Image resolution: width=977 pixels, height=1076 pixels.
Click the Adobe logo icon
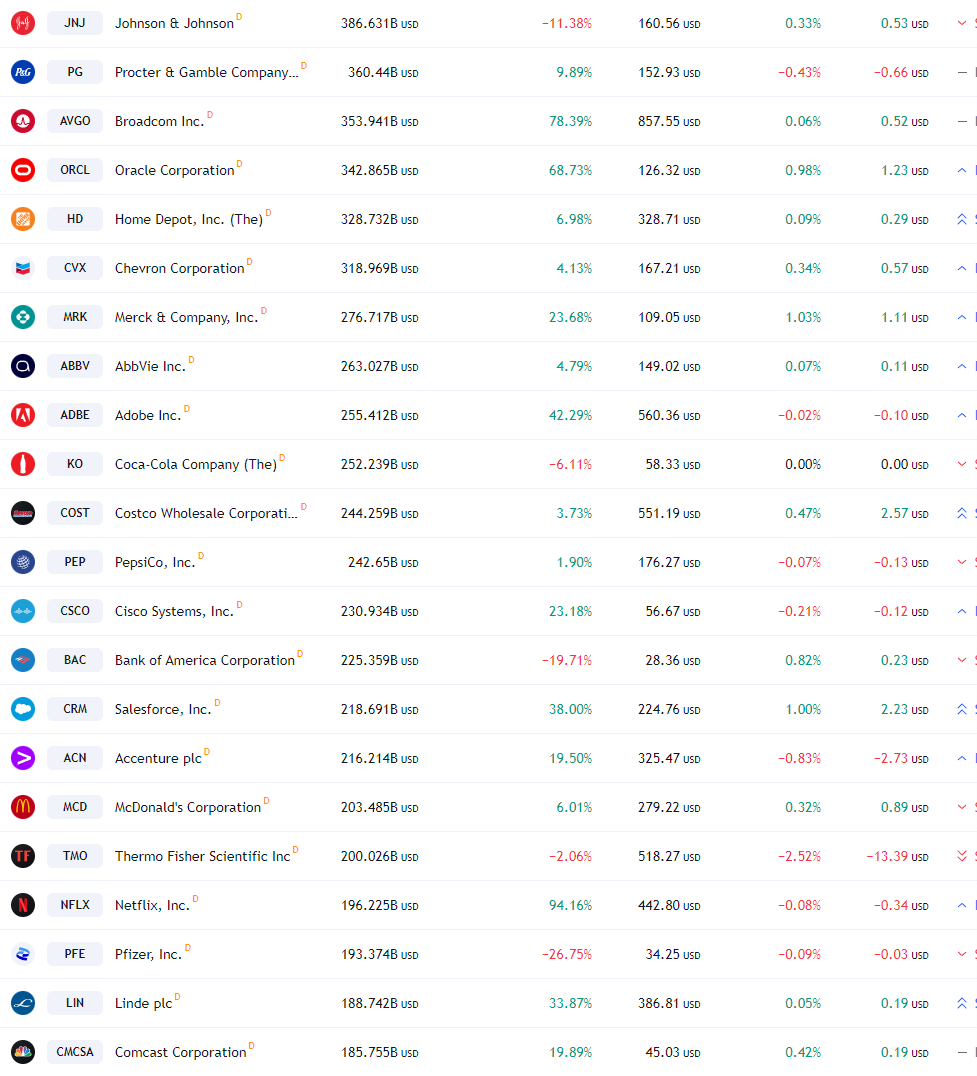point(23,415)
